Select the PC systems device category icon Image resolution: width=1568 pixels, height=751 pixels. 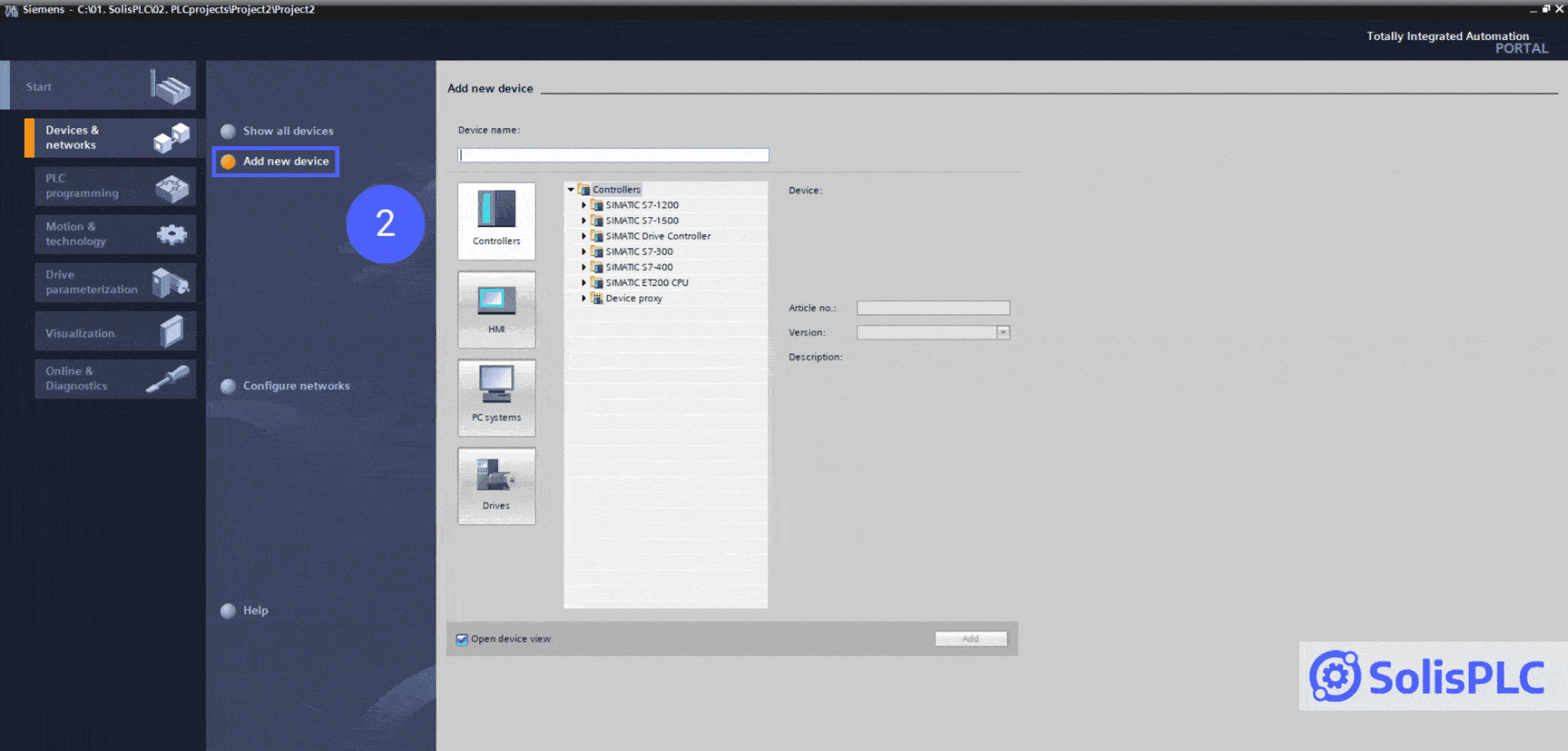pos(496,397)
